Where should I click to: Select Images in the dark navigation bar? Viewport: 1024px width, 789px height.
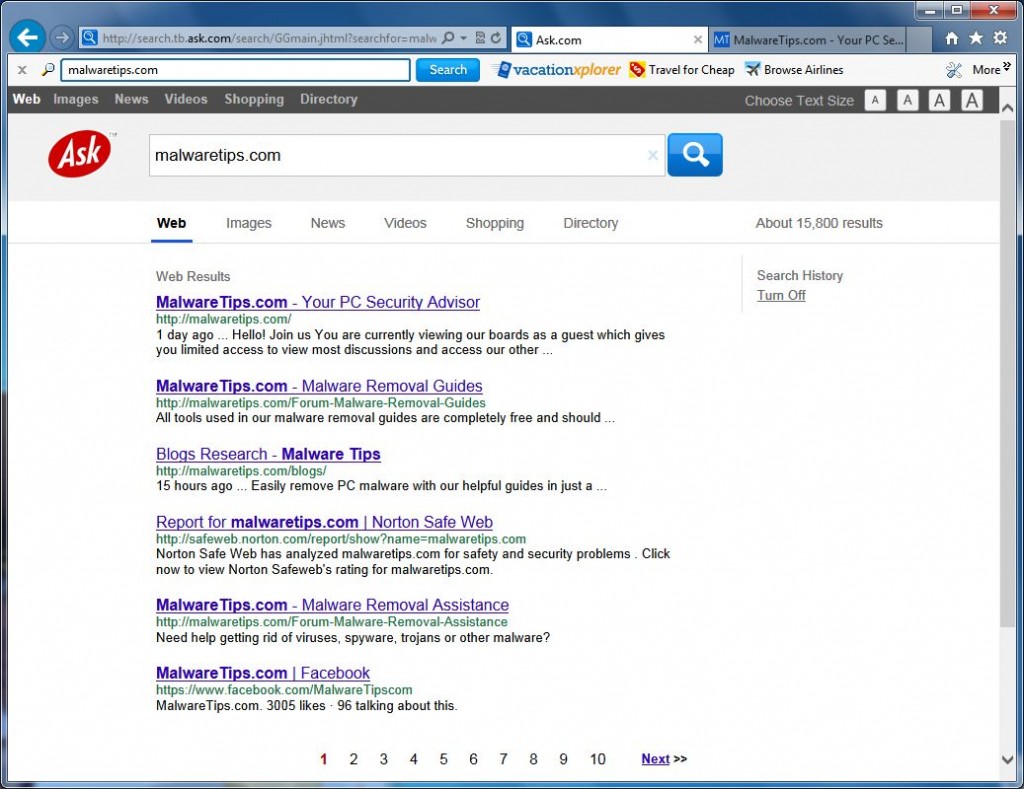click(76, 99)
